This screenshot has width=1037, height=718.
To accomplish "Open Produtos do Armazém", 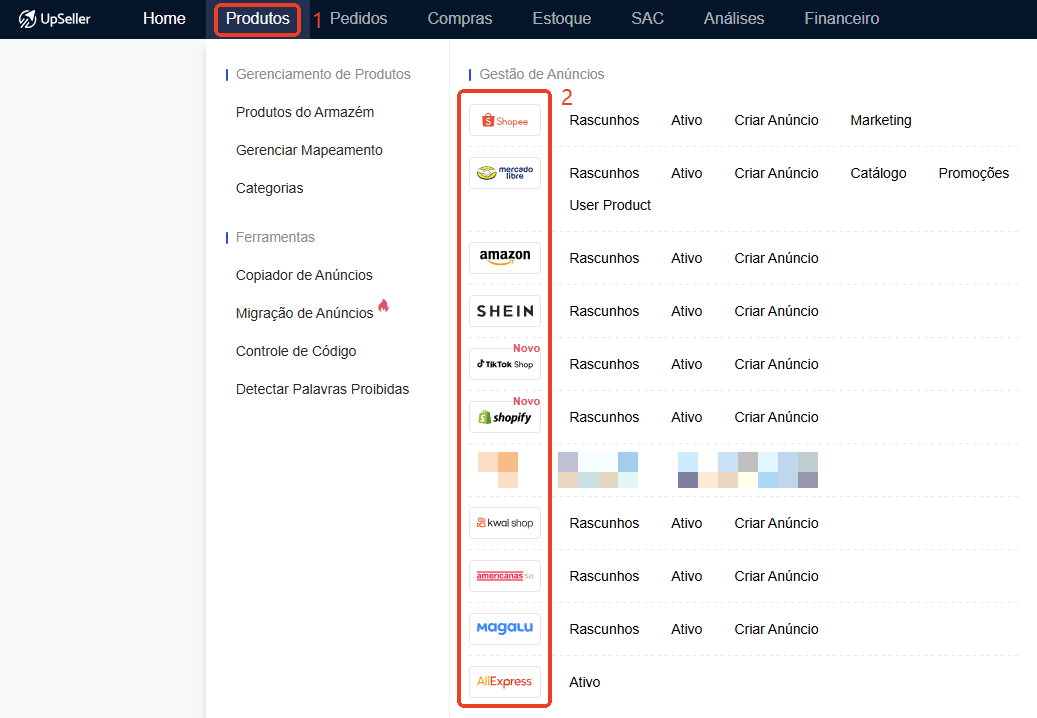I will tap(305, 112).
